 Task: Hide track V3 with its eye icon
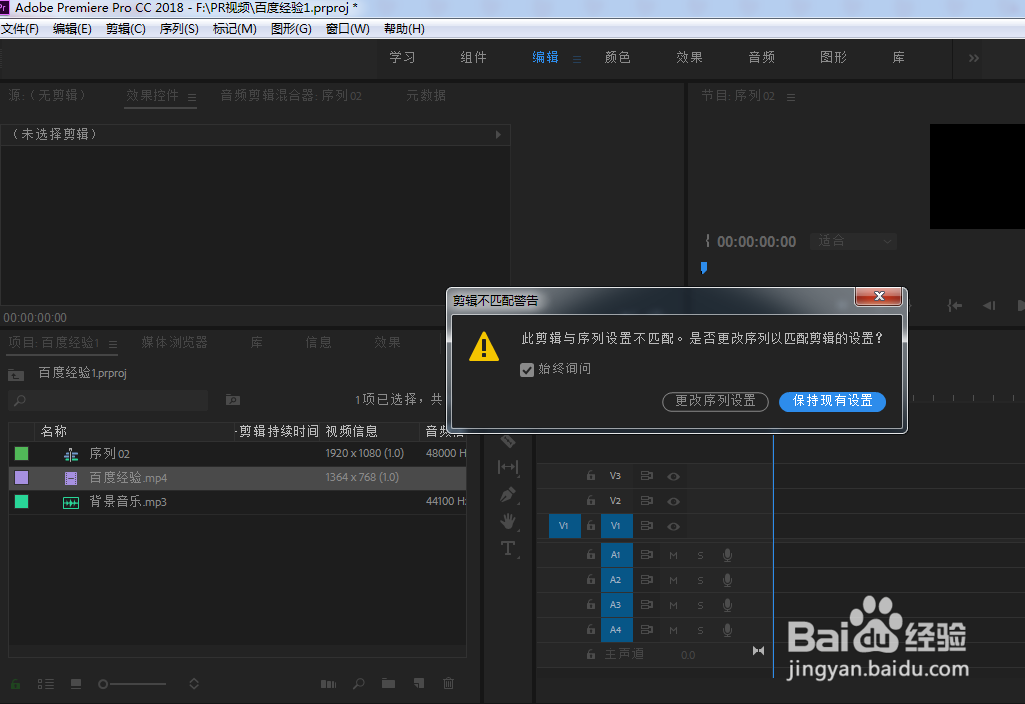pos(673,477)
